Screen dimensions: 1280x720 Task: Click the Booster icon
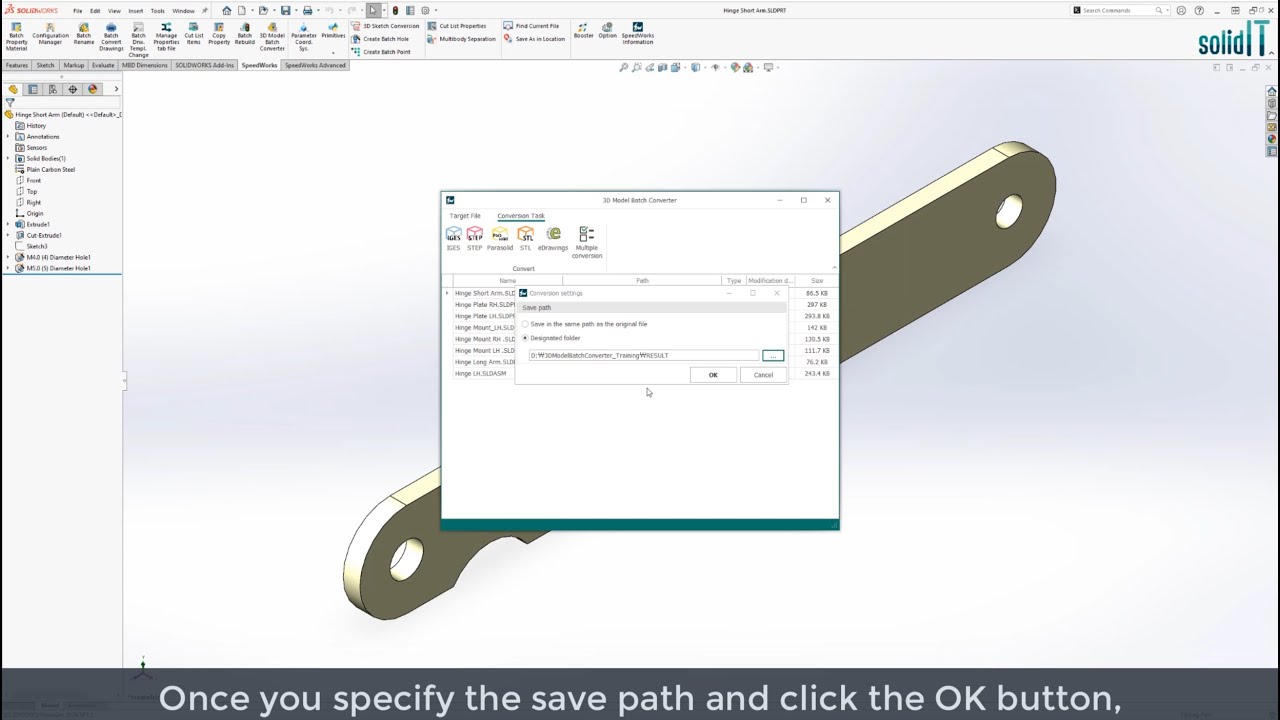tap(583, 30)
